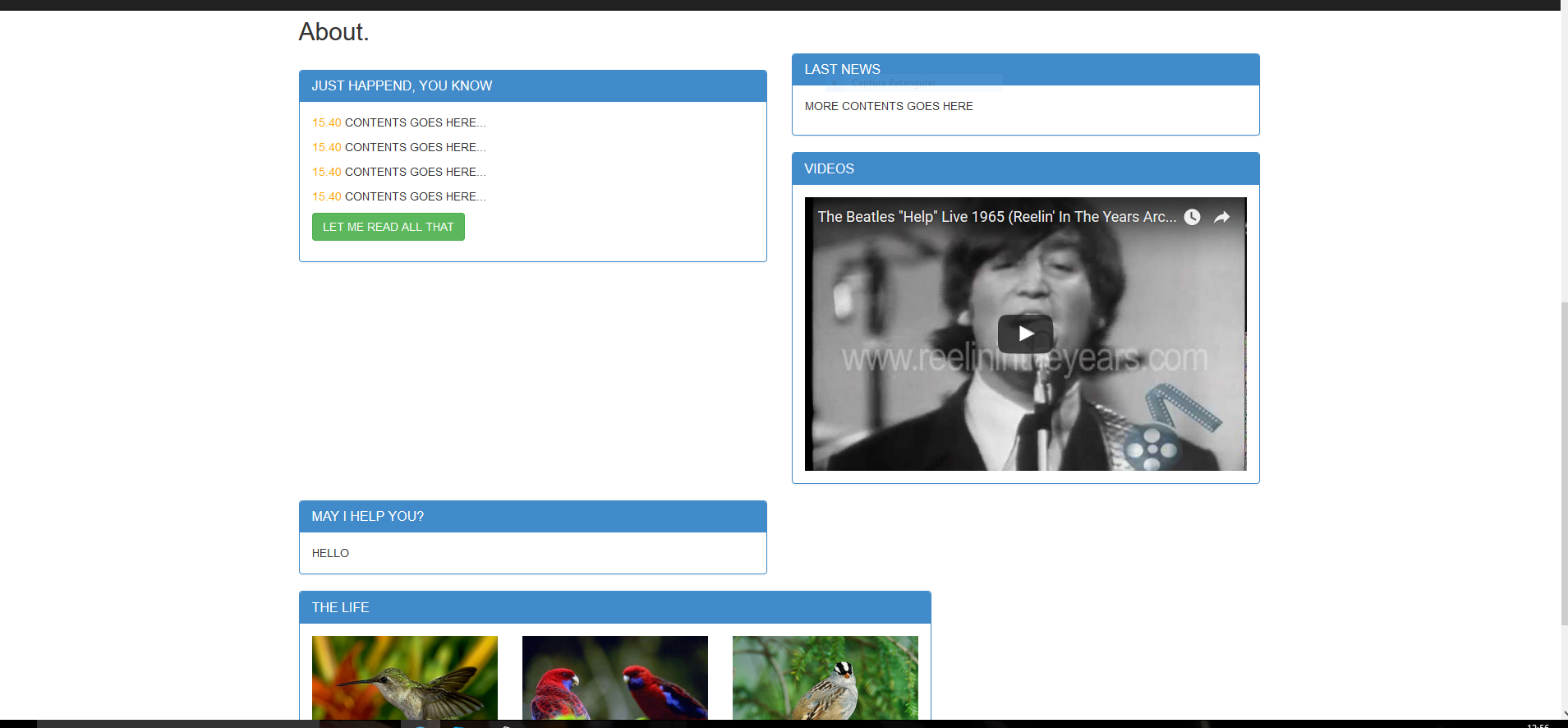Click the page vertical scrollbar

pos(1564,463)
